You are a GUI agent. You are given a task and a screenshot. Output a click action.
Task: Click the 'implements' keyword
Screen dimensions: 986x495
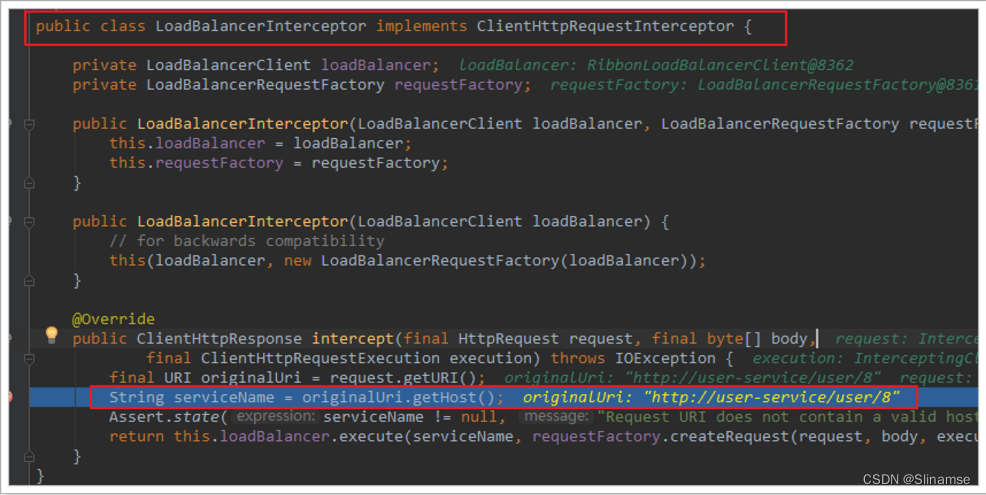tap(421, 26)
